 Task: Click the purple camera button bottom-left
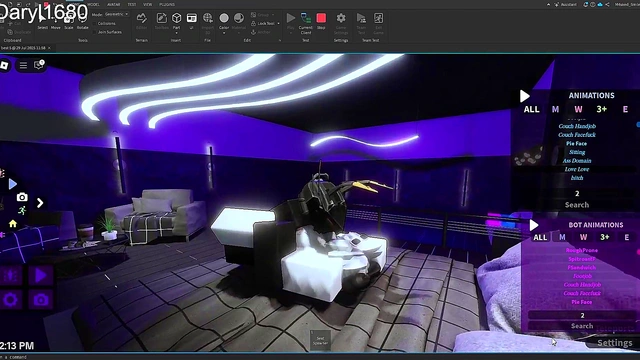(40, 300)
